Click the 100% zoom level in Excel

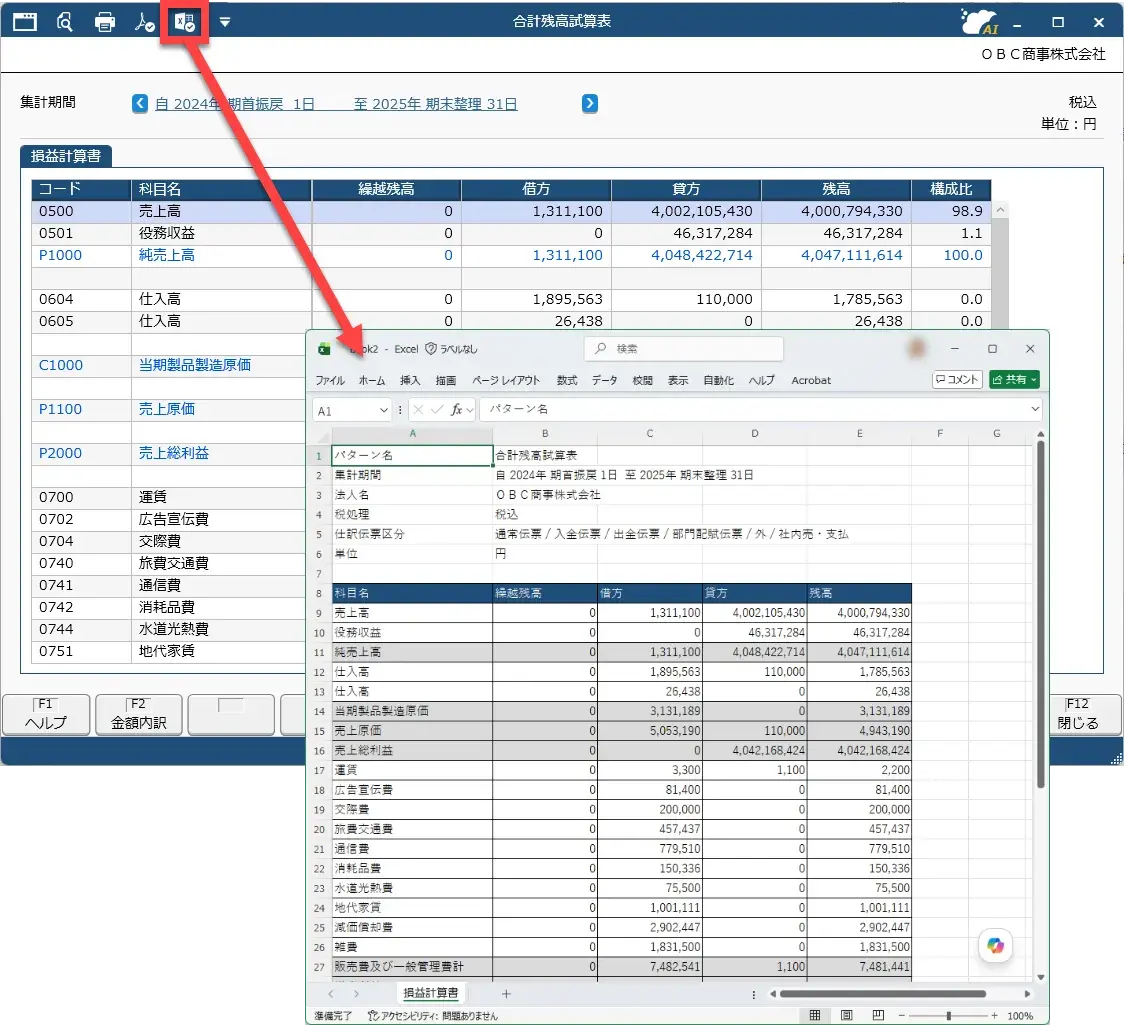pos(1020,1016)
